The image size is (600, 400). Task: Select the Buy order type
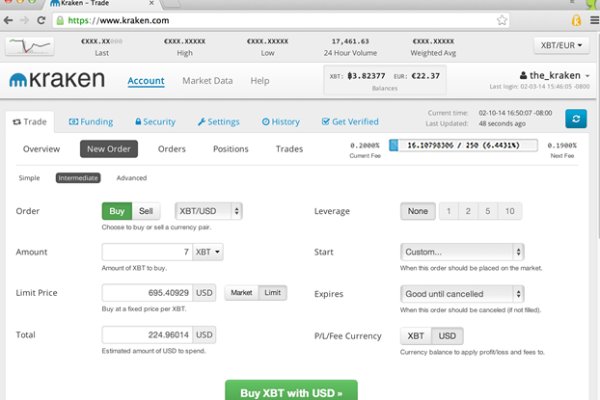click(x=117, y=211)
